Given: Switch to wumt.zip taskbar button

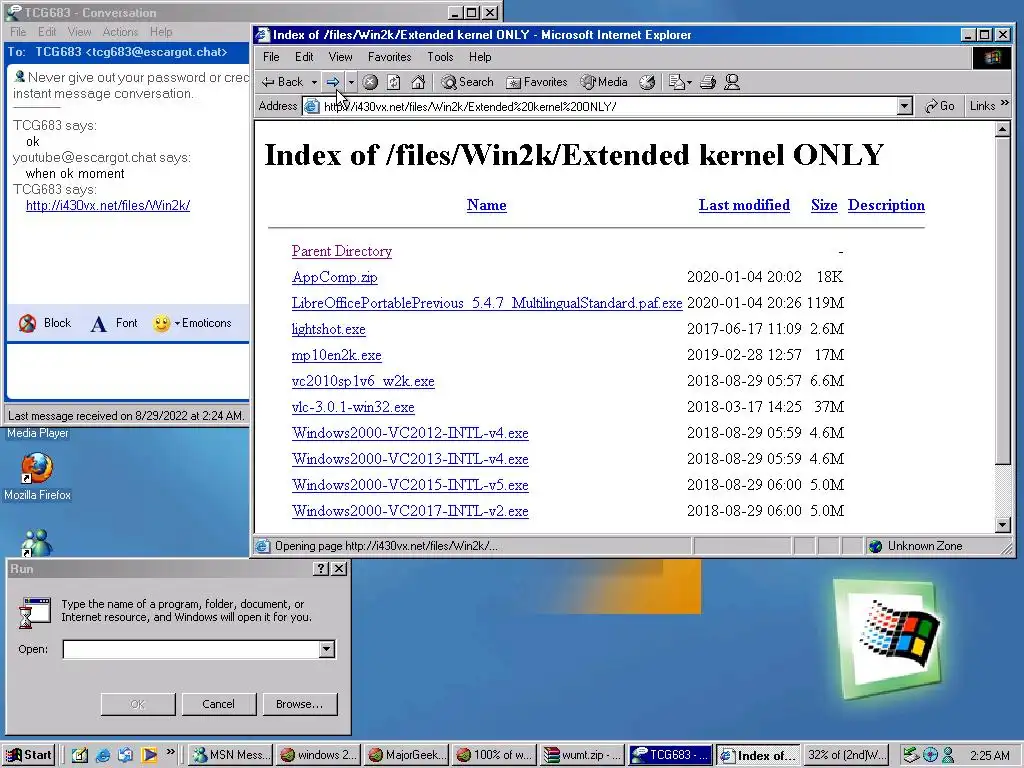Looking at the screenshot, I should point(584,755).
